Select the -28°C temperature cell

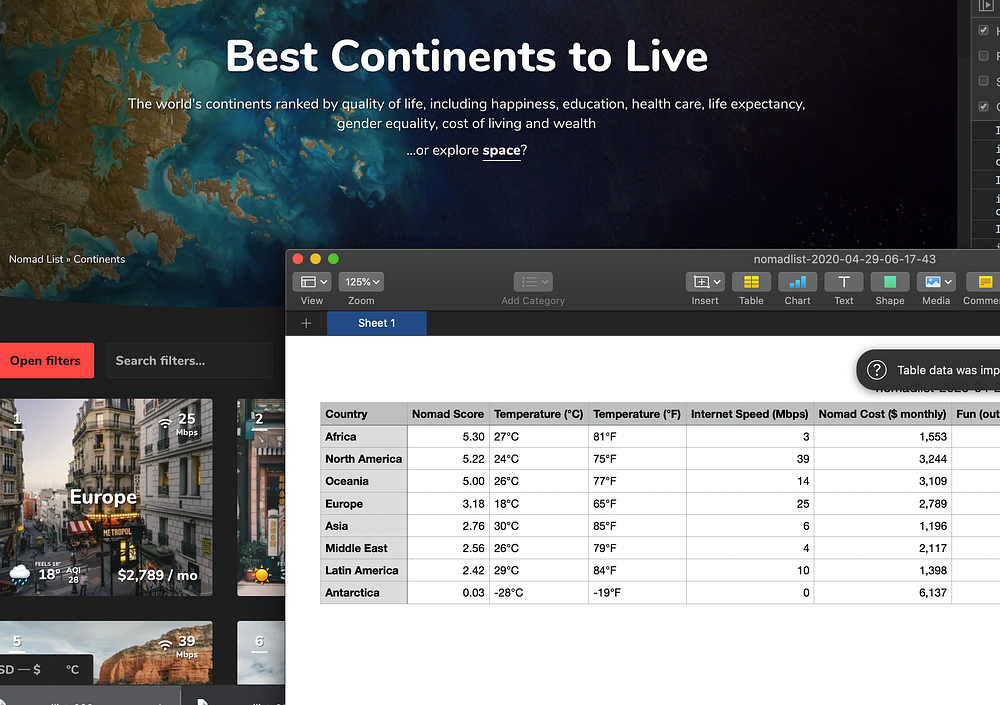pos(539,593)
